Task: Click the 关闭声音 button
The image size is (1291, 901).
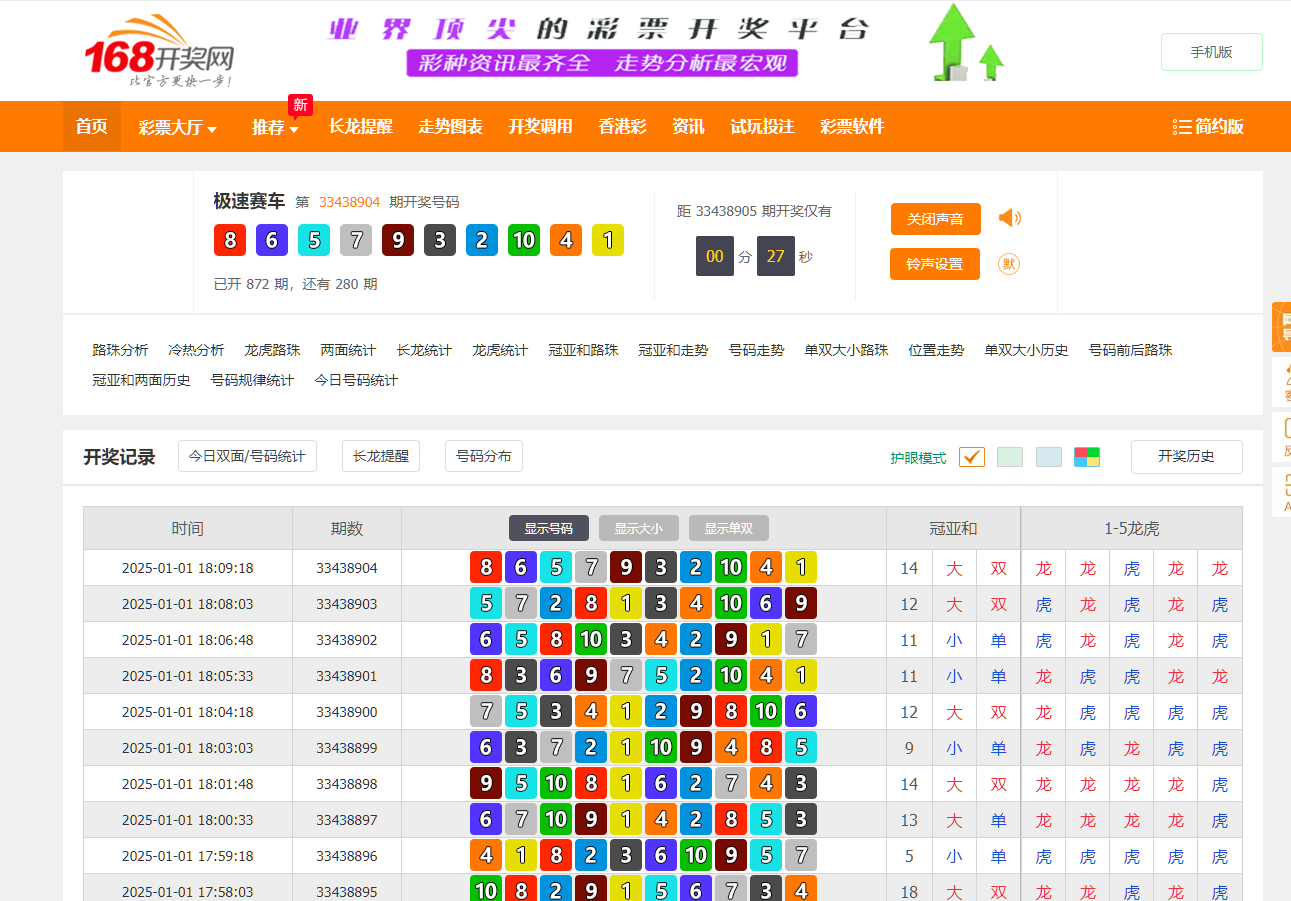Action: pyautogui.click(x=935, y=218)
